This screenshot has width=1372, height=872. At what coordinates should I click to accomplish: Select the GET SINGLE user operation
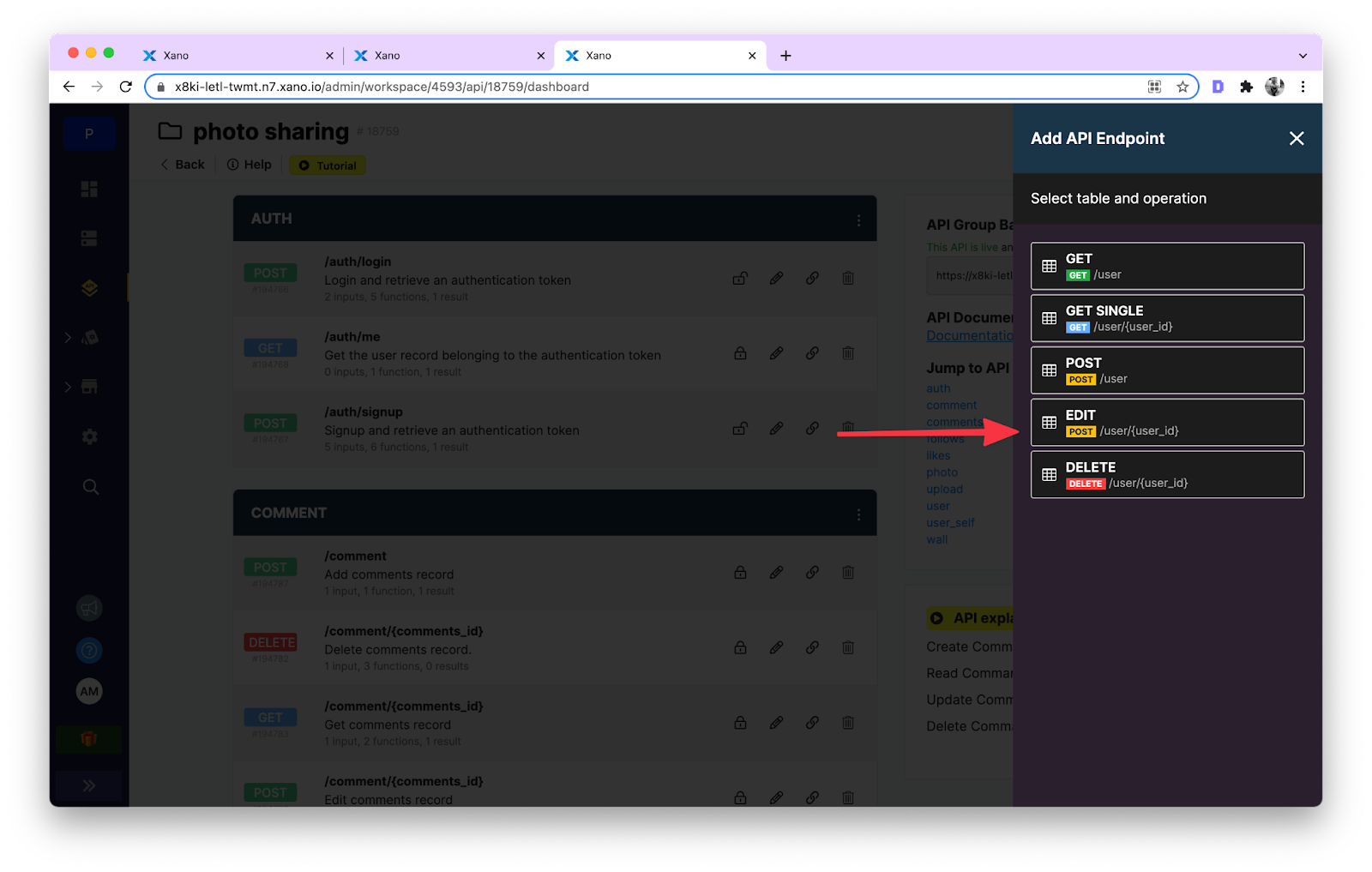[1166, 318]
